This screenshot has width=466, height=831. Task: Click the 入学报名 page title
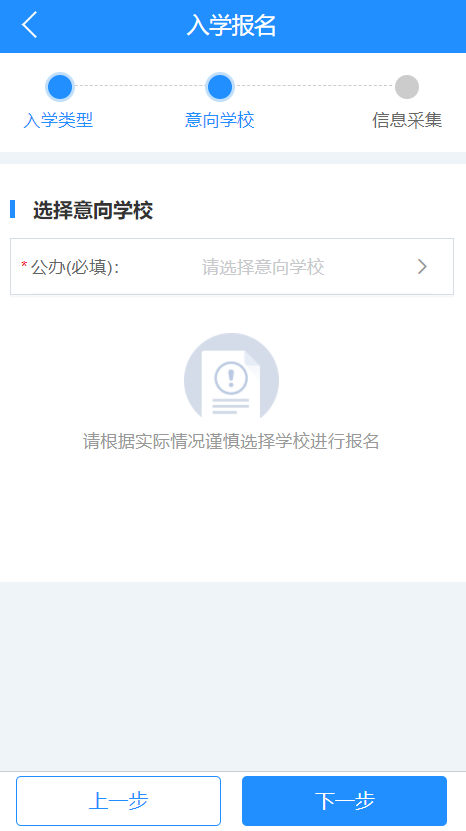click(232, 25)
